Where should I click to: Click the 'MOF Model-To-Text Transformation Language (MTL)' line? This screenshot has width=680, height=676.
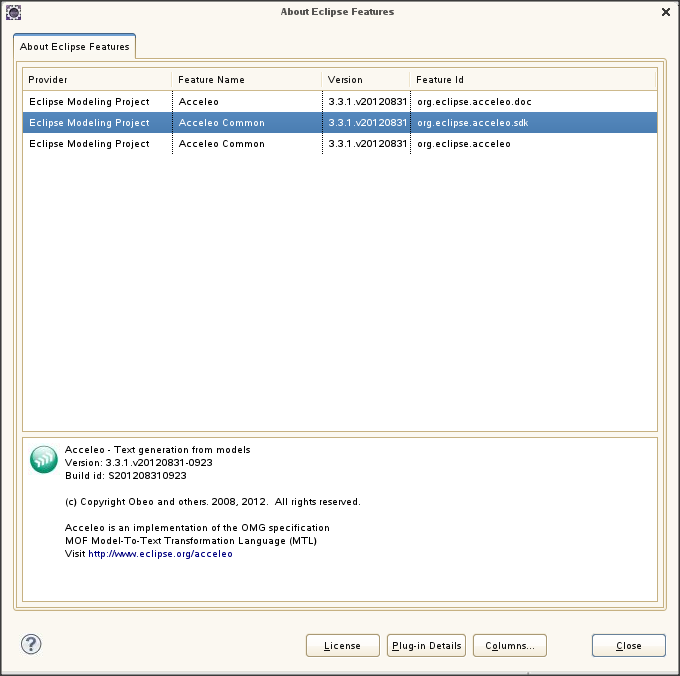(x=191, y=541)
